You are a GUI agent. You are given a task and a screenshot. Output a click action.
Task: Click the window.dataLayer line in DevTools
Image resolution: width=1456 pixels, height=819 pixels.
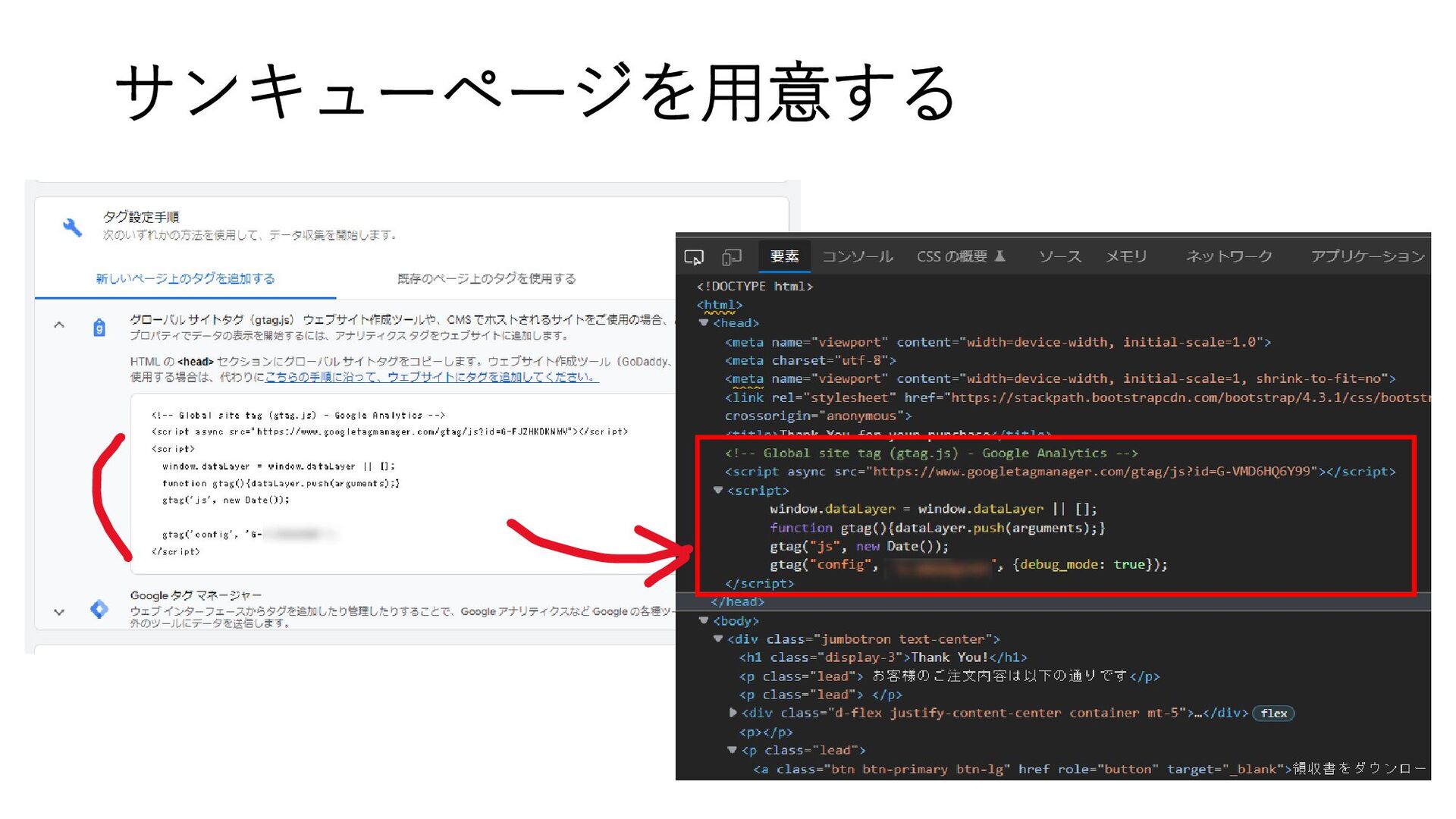click(x=934, y=509)
